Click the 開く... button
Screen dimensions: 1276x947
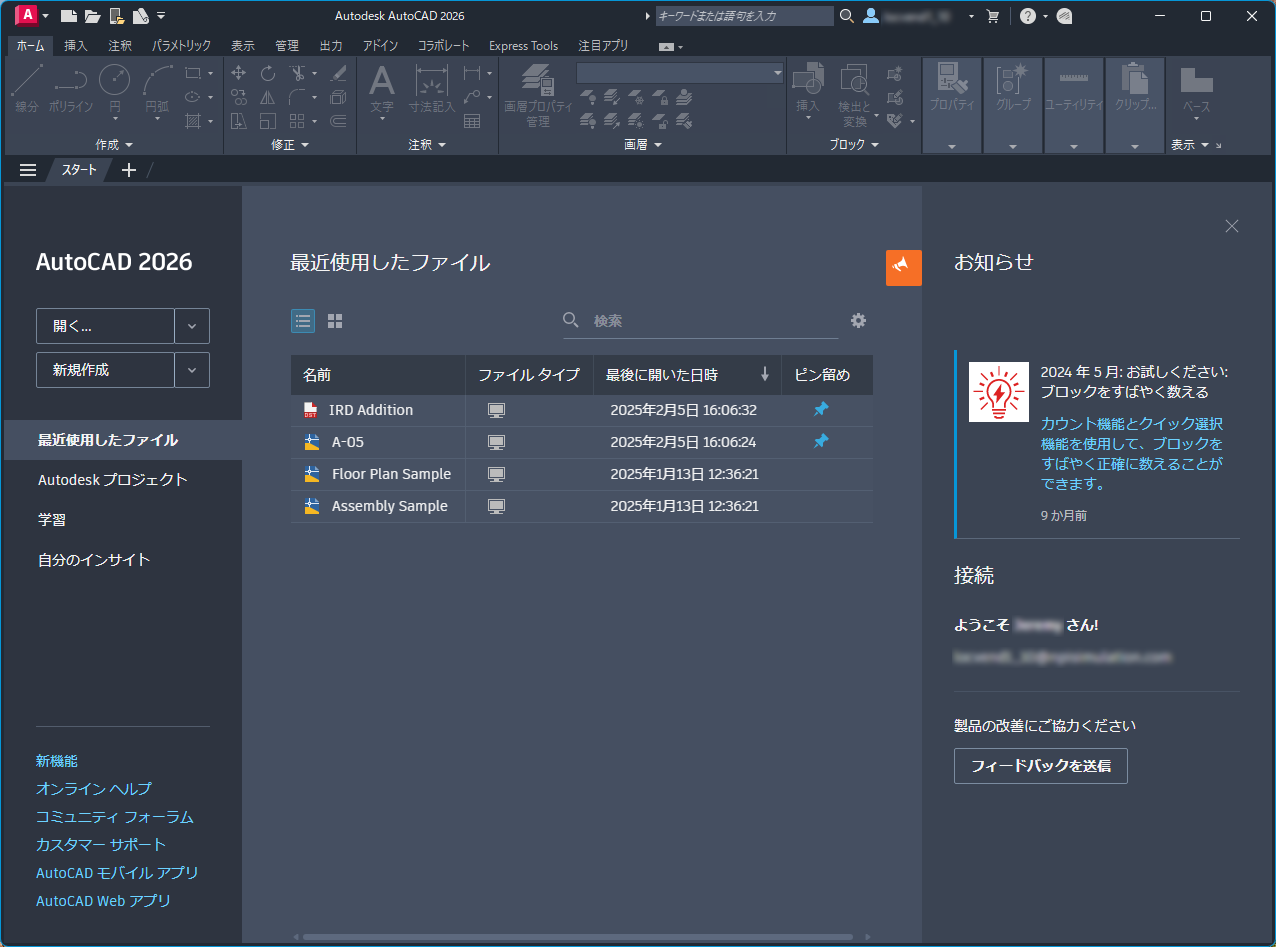(105, 326)
